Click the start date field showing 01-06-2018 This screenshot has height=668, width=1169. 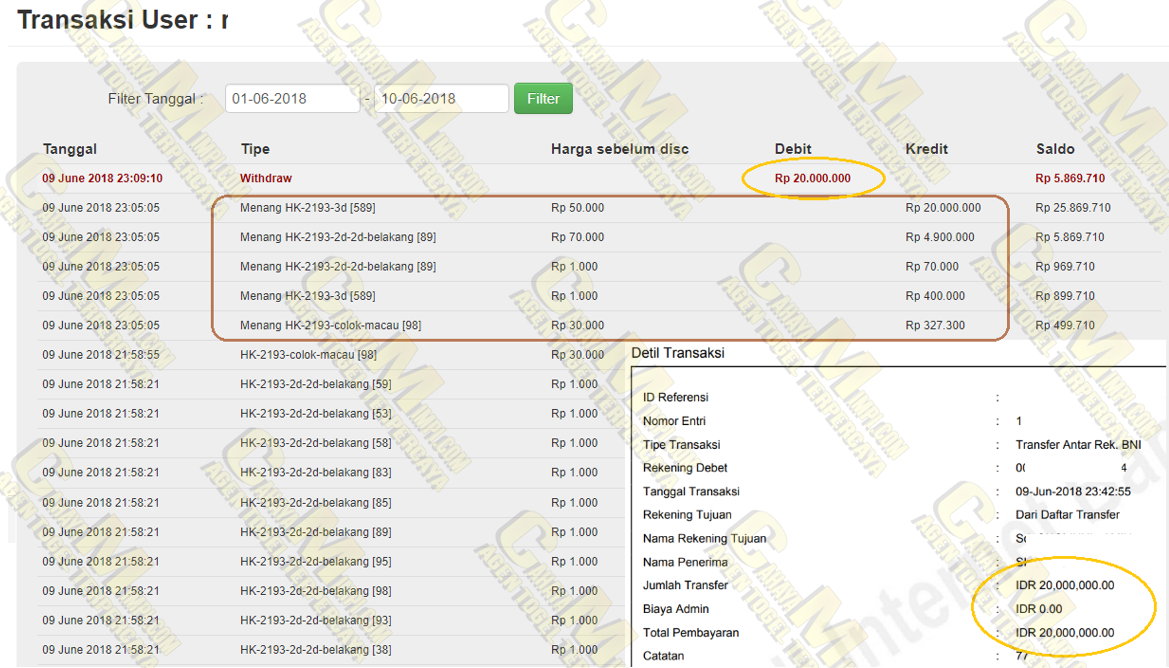(291, 99)
